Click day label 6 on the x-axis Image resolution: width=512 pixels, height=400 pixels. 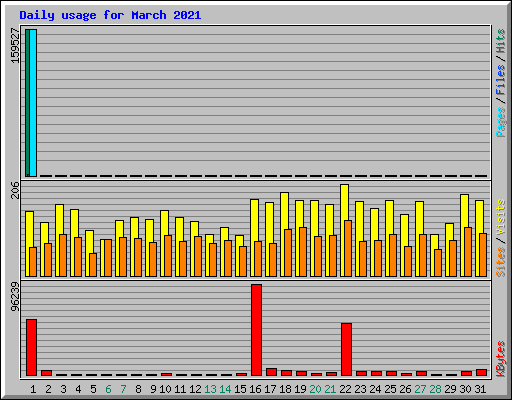[x=108, y=389]
